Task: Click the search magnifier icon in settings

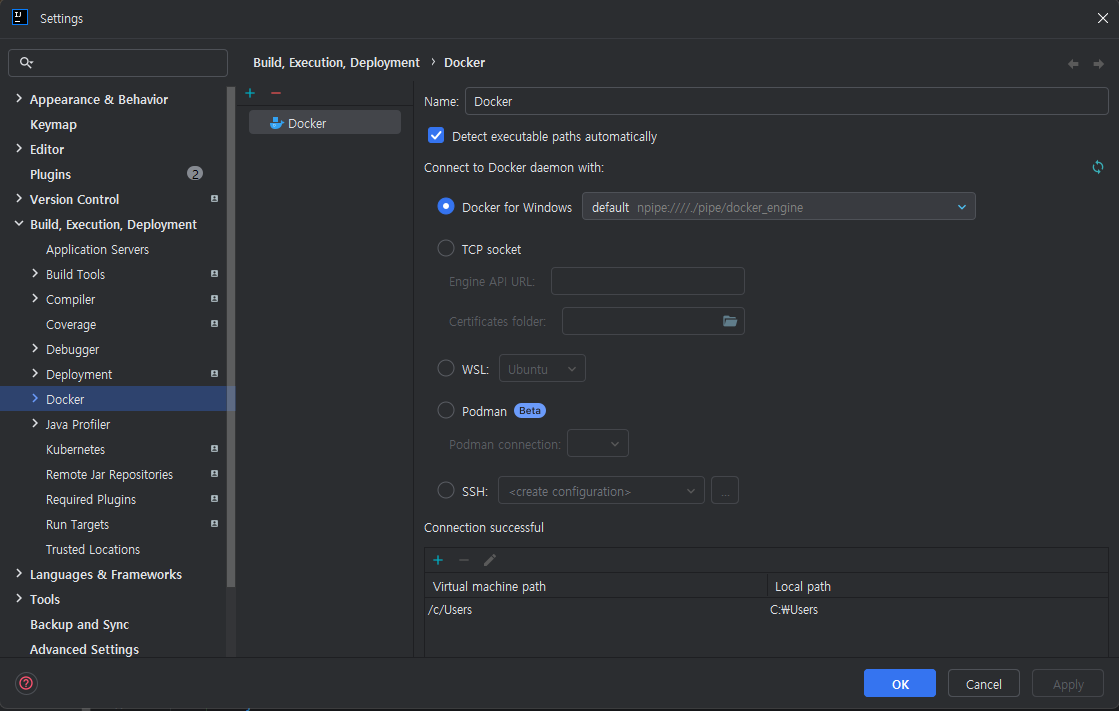Action: (x=26, y=63)
